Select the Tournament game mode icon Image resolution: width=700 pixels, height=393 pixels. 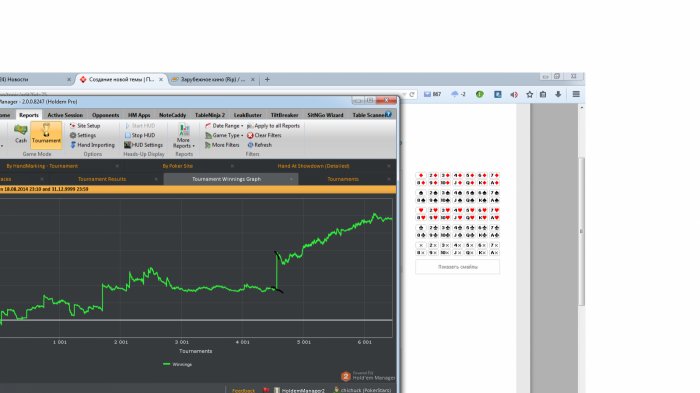(x=46, y=134)
